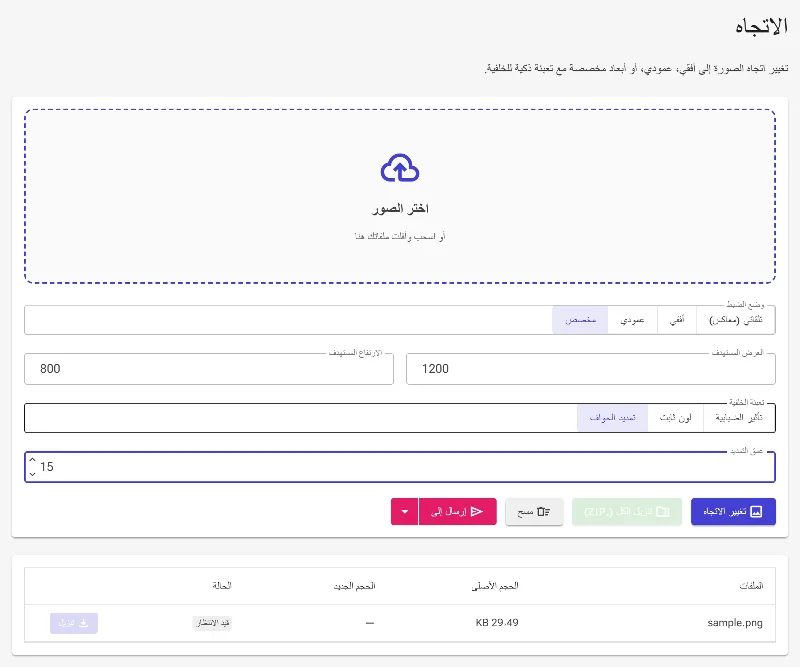Click the إرسال إلى send button
Image resolution: width=800 pixels, height=667 pixels.
(x=457, y=511)
